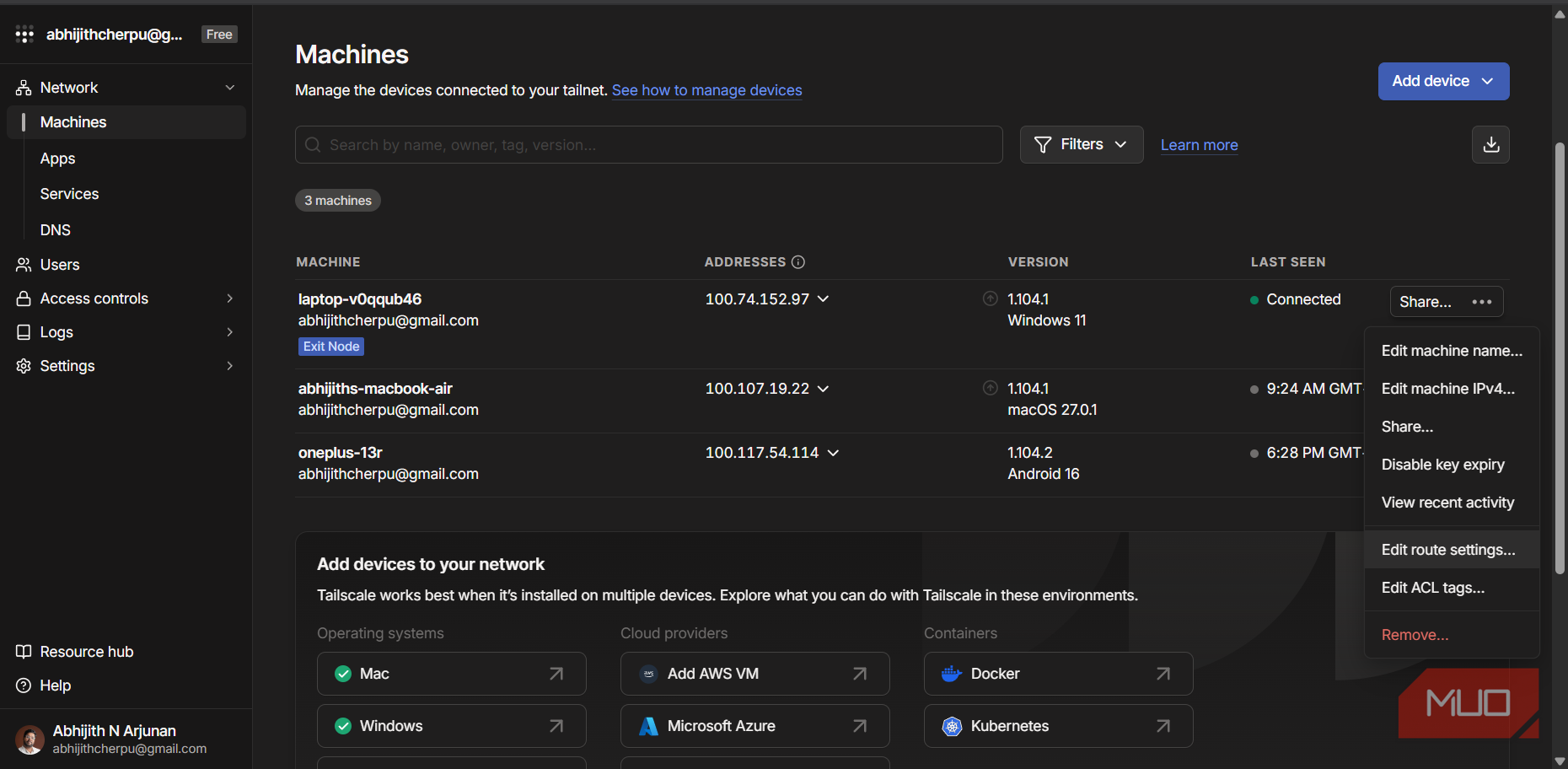Open the Add device dropdown
The image size is (1568, 769).
(1443, 81)
